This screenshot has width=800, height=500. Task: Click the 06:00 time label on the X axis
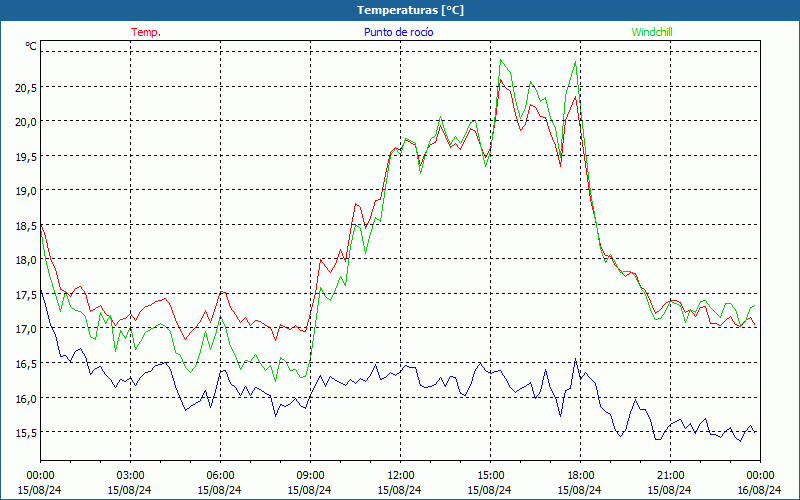pos(220,476)
